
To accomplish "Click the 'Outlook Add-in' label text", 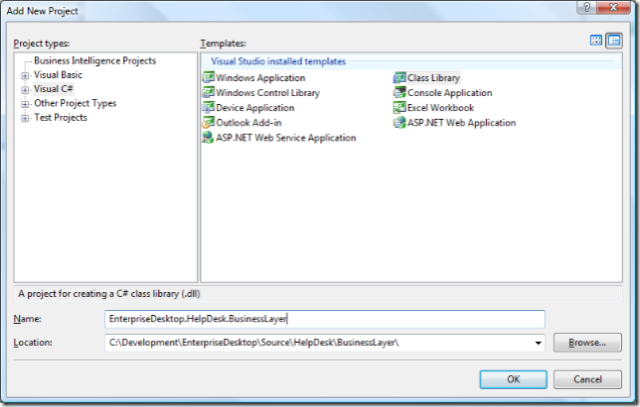I will tap(249, 122).
